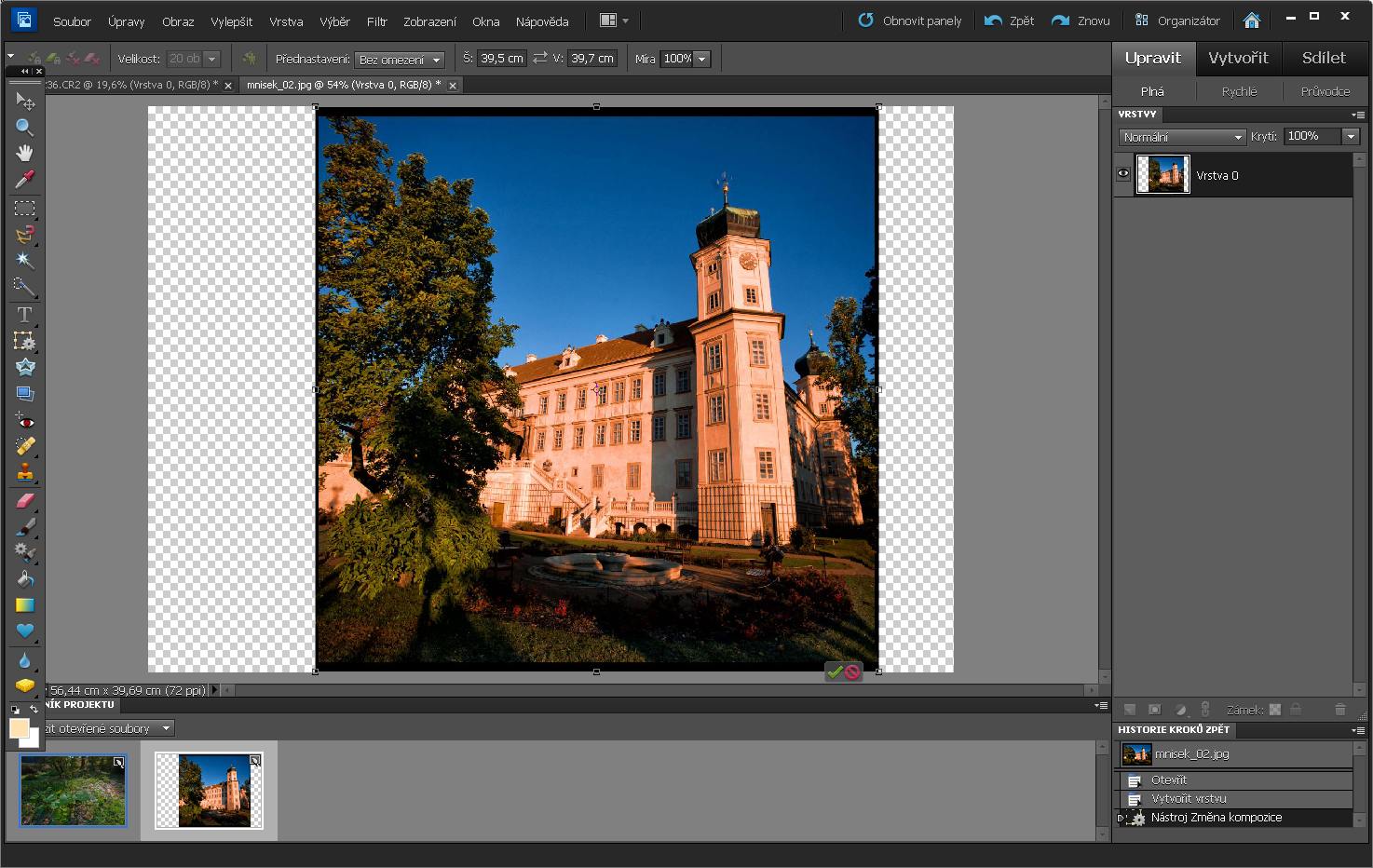Open the Krytí opacity dropdown arrow

click(x=1350, y=137)
